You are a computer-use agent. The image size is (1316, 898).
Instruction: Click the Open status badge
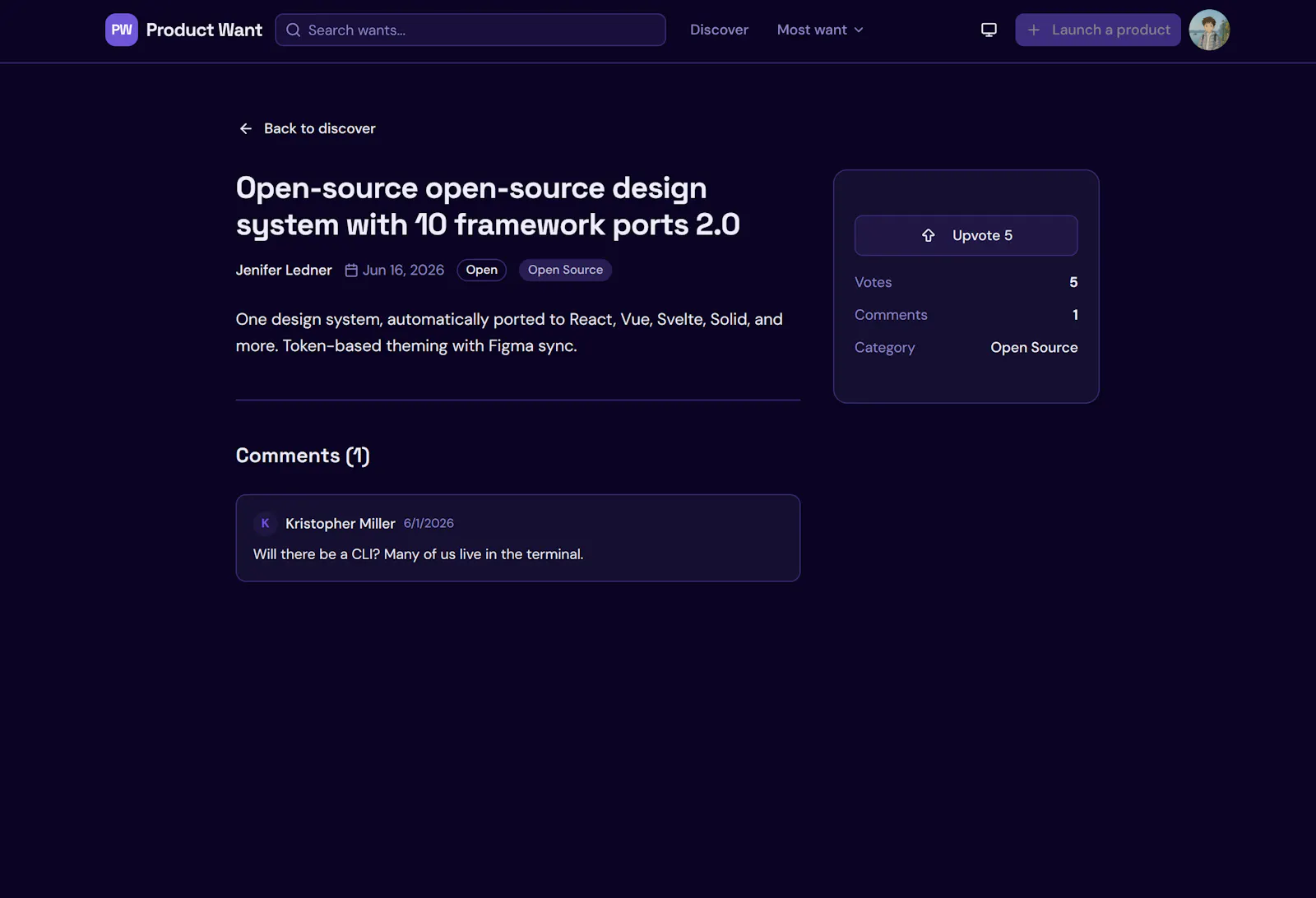(481, 270)
